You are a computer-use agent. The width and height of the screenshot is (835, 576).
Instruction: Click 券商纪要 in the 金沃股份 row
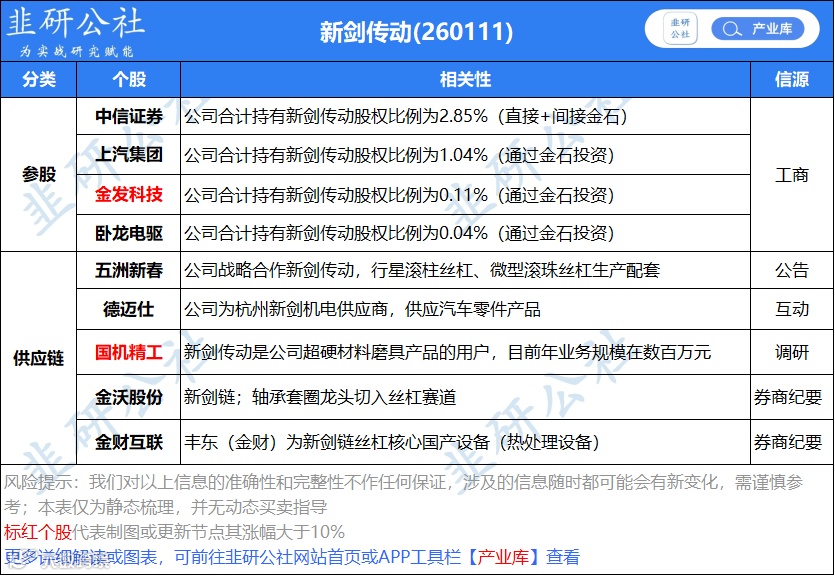pyautogui.click(x=788, y=397)
